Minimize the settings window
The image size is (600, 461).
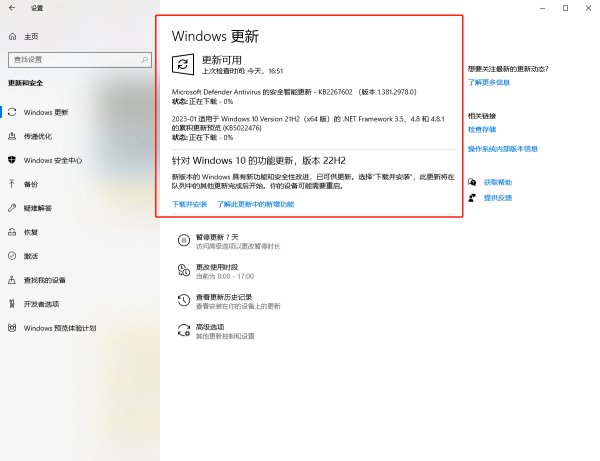click(x=543, y=8)
